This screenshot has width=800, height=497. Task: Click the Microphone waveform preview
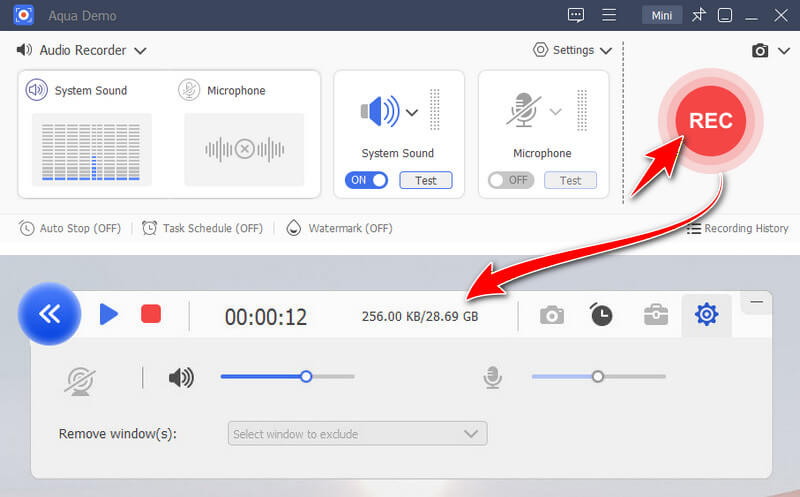[244, 150]
